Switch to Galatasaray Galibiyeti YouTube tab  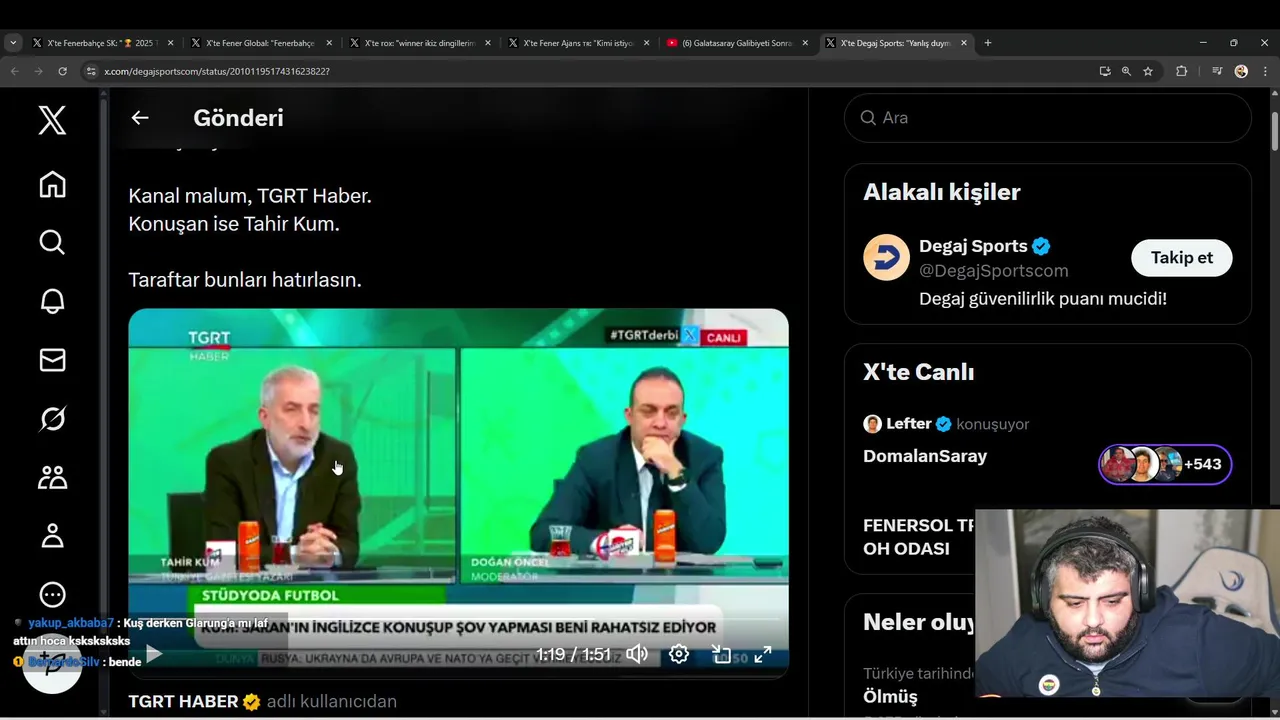pyautogui.click(x=737, y=43)
